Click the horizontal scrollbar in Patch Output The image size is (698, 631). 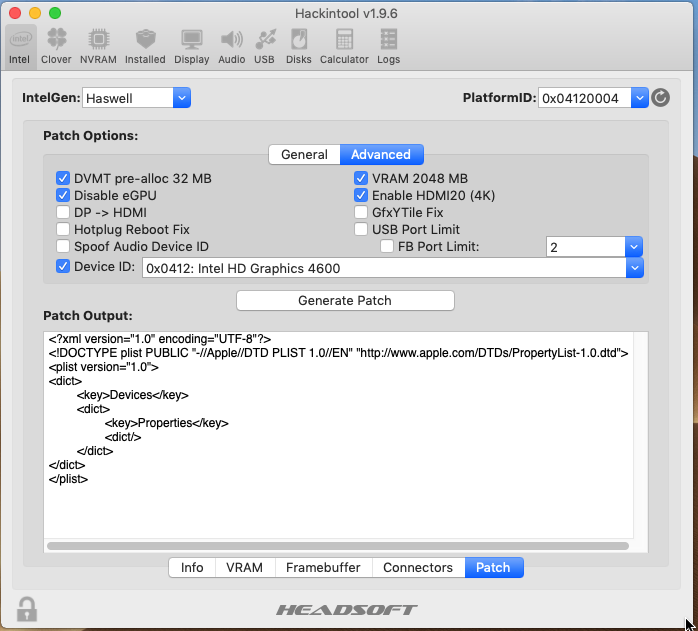pyautogui.click(x=338, y=546)
